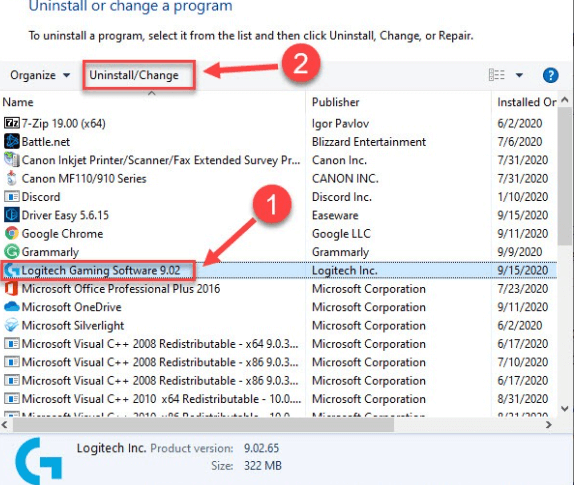This screenshot has width=574, height=485.
Task: Click icon of Visual C++ 2008 x64 entry
Action: pyautogui.click(x=12, y=344)
